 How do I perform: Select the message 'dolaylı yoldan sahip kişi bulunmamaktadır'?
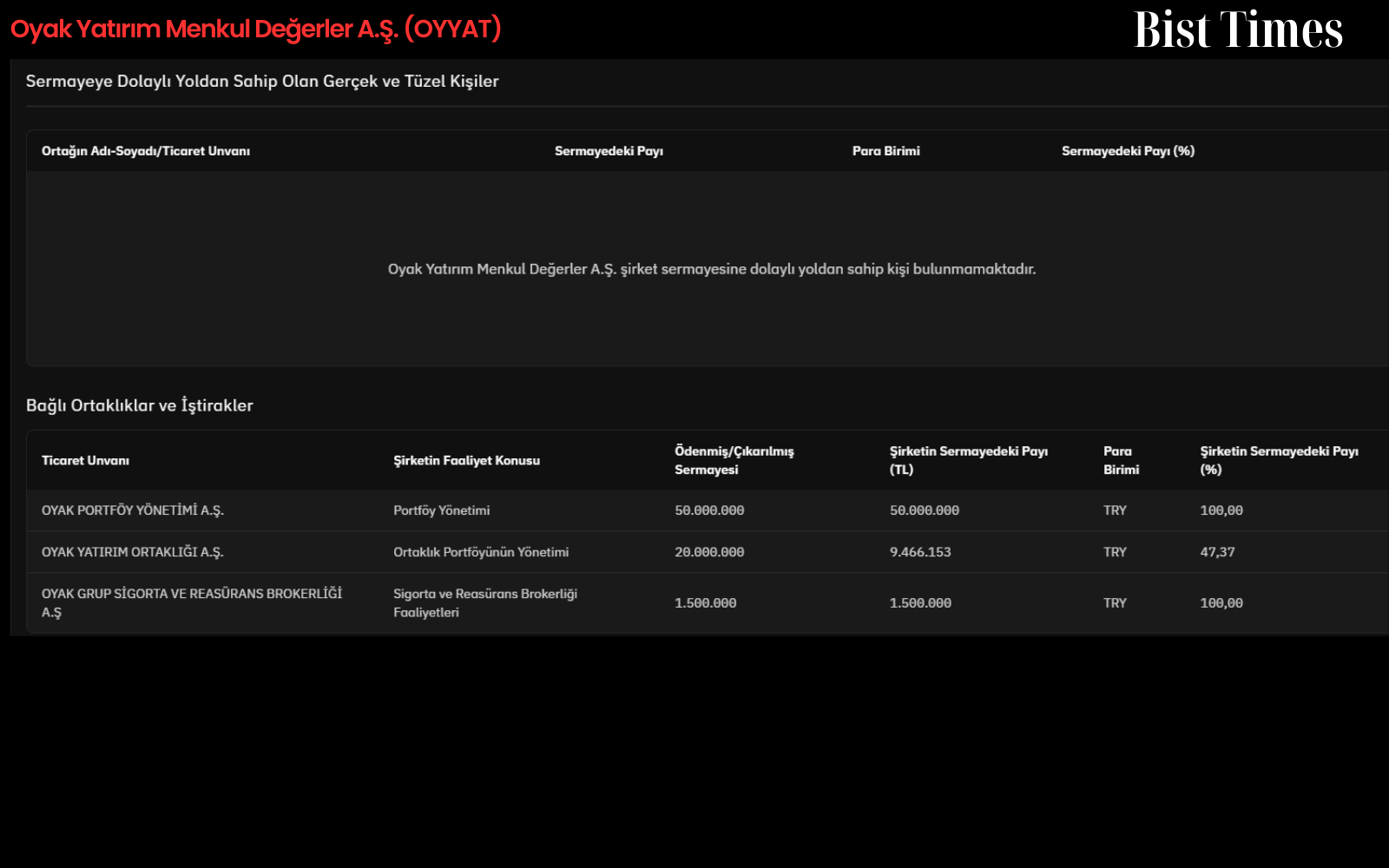click(892, 269)
